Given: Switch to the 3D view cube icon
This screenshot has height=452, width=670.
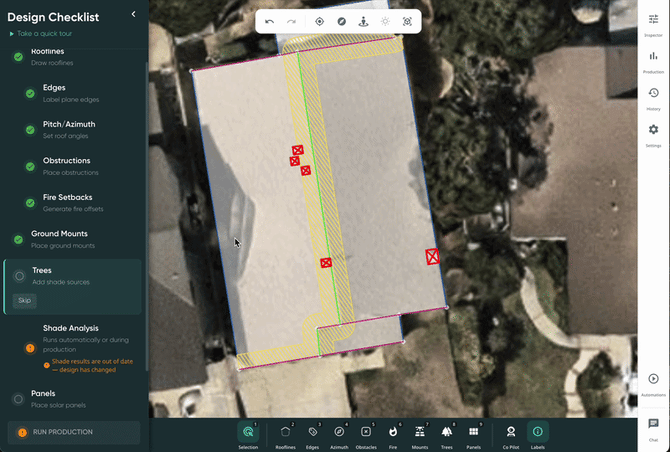Looking at the screenshot, I should (x=407, y=21).
